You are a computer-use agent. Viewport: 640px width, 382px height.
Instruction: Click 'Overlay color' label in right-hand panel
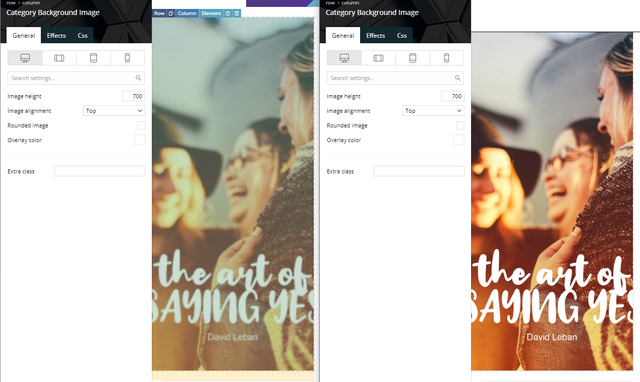[344, 140]
